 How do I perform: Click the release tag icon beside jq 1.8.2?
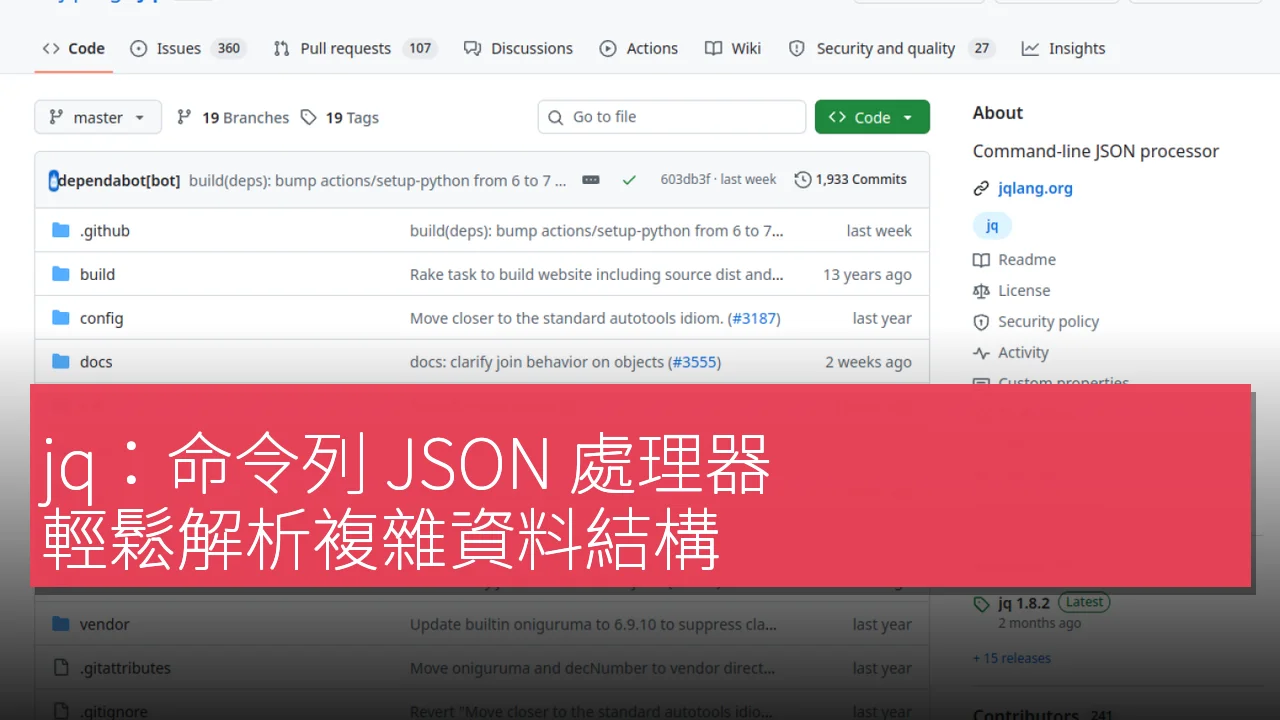pos(981,604)
